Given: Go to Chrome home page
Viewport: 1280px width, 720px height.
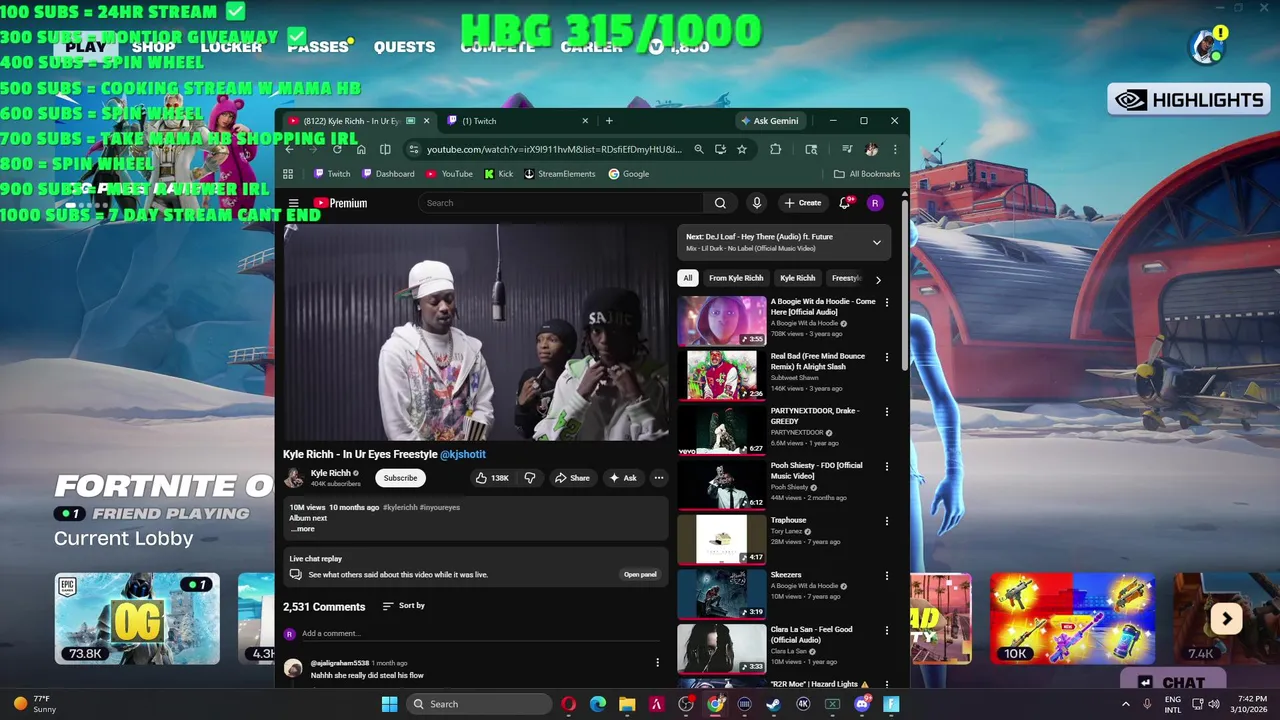Looking at the screenshot, I should (361, 149).
